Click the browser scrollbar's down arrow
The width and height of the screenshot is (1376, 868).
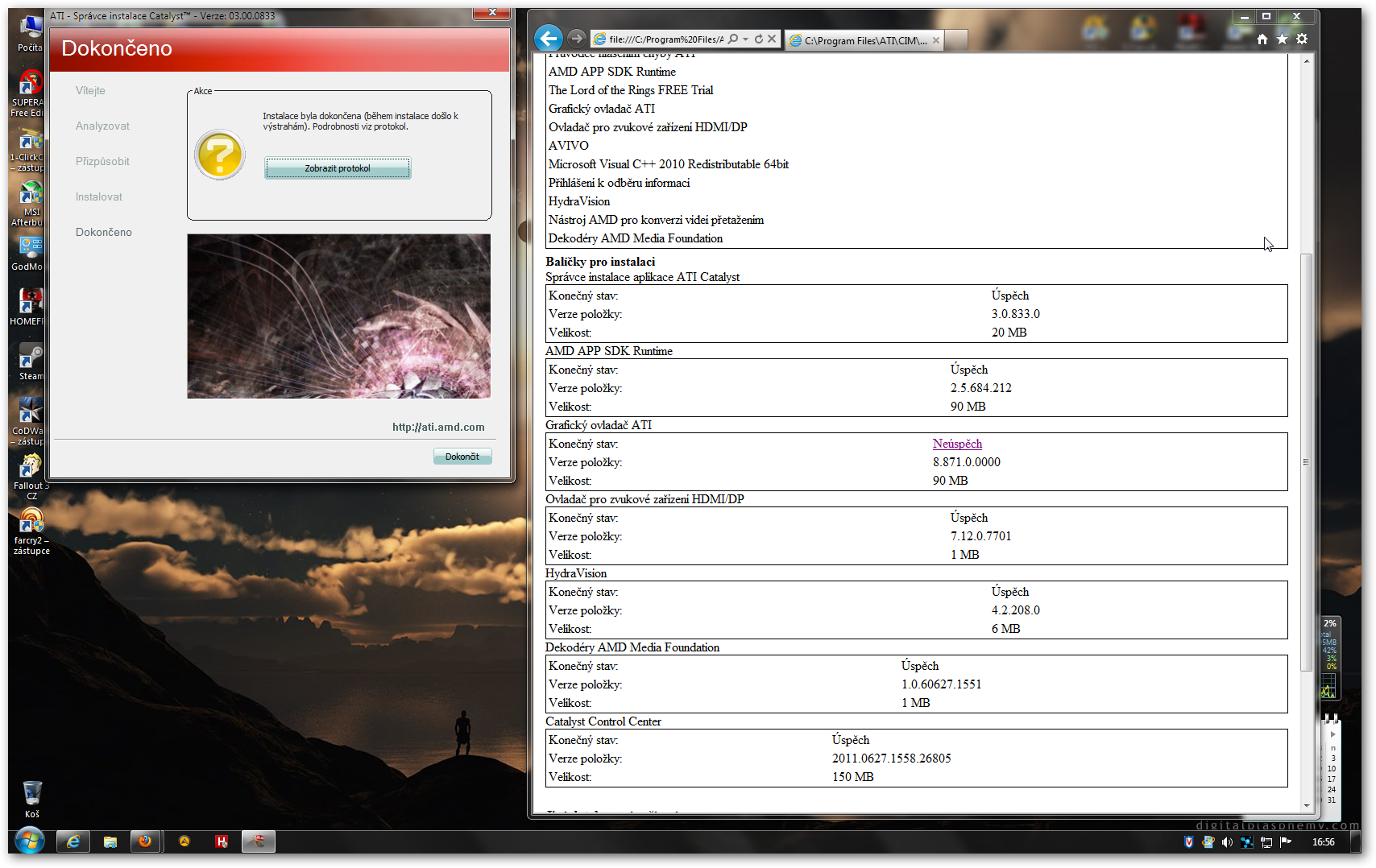click(x=1306, y=805)
